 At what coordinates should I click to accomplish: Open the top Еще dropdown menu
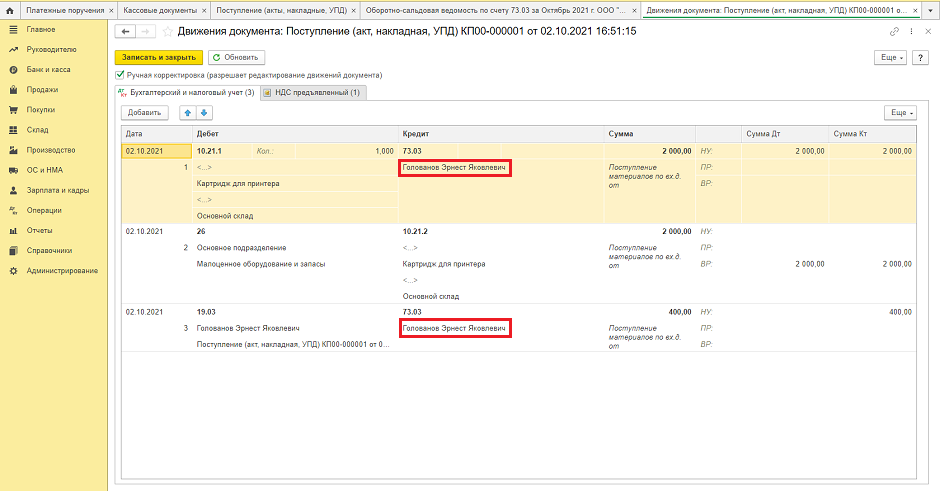889,58
